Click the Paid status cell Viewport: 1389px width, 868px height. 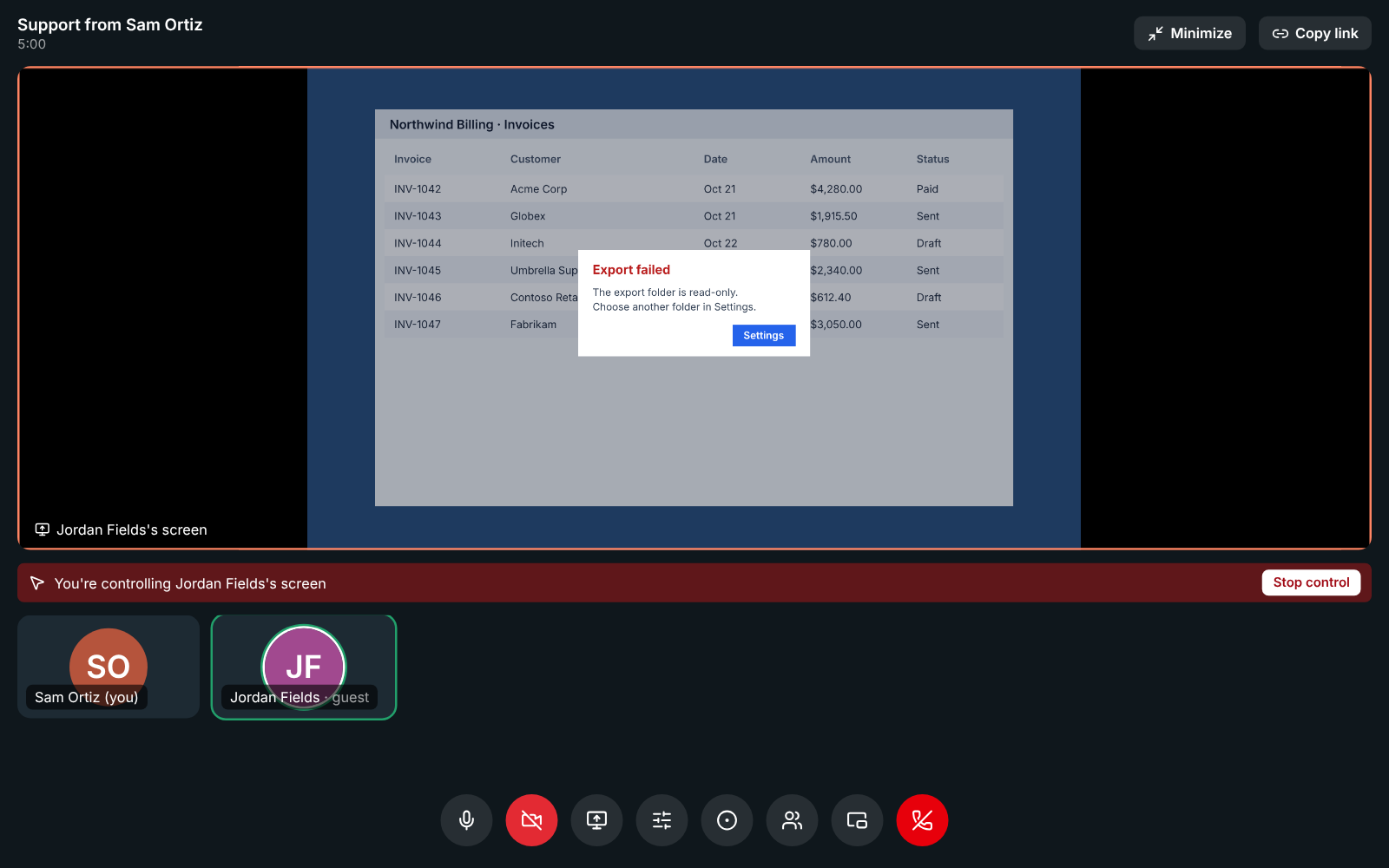(927, 188)
